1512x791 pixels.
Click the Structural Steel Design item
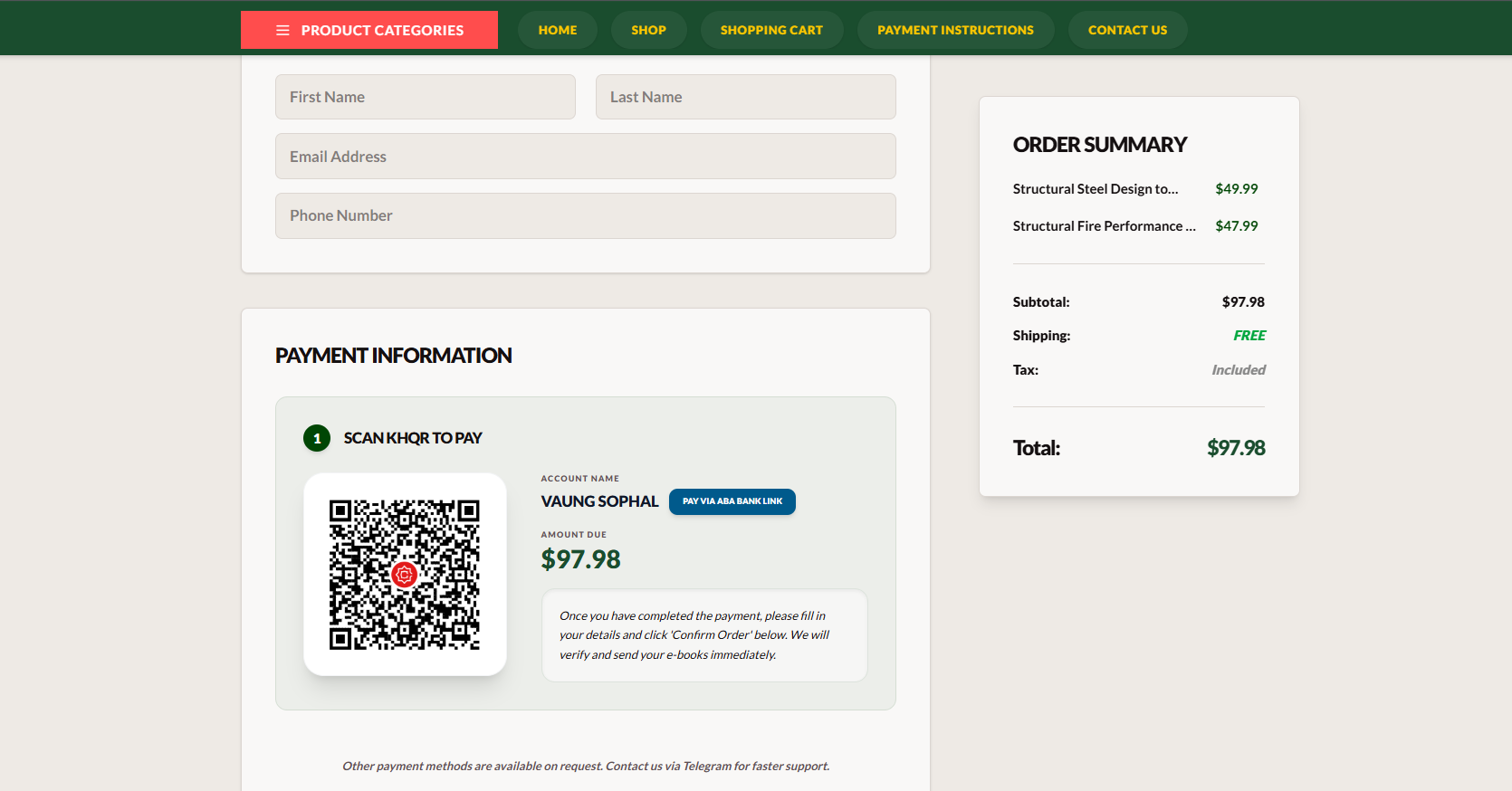tap(1096, 189)
